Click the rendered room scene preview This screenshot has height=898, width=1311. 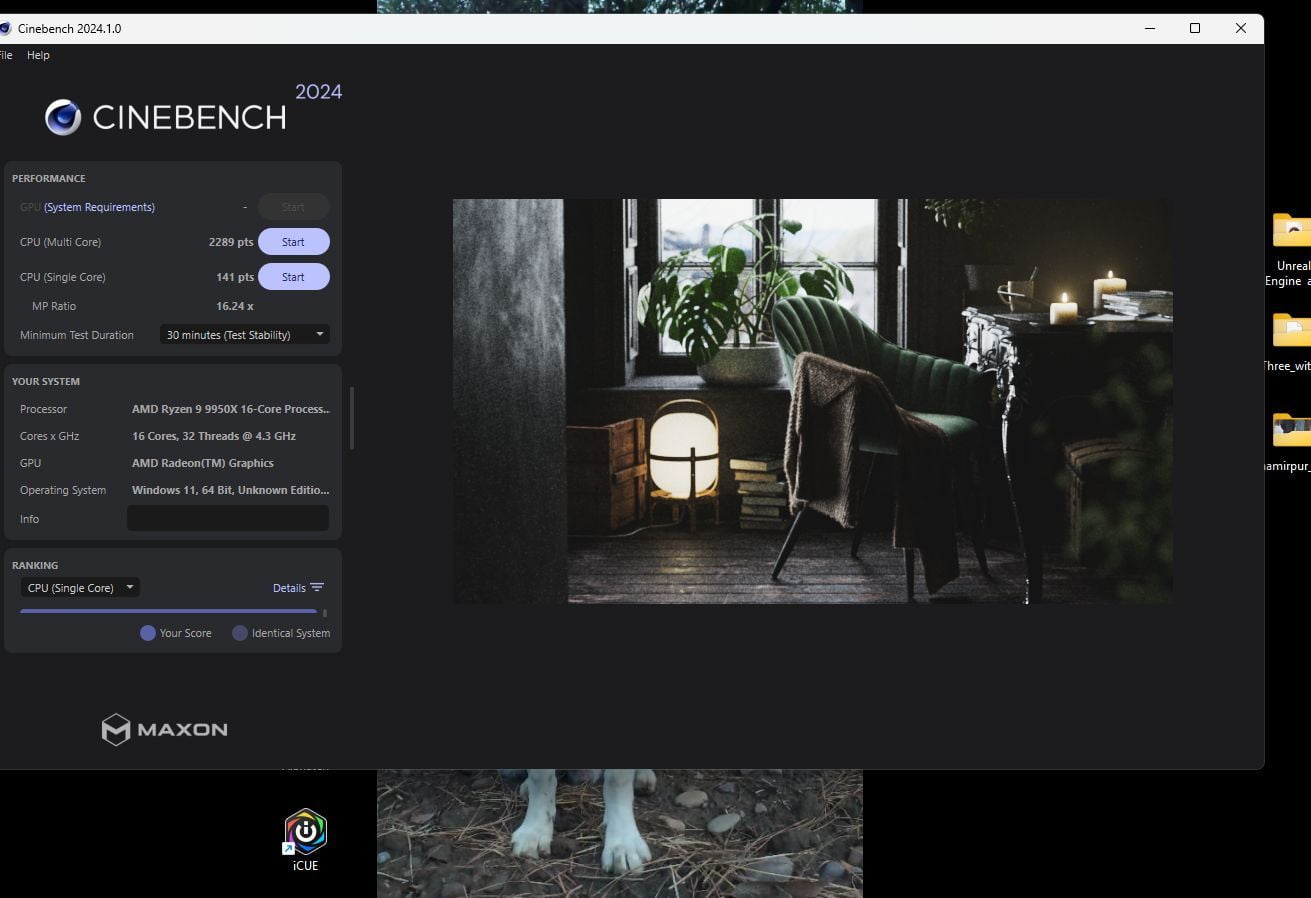click(812, 401)
